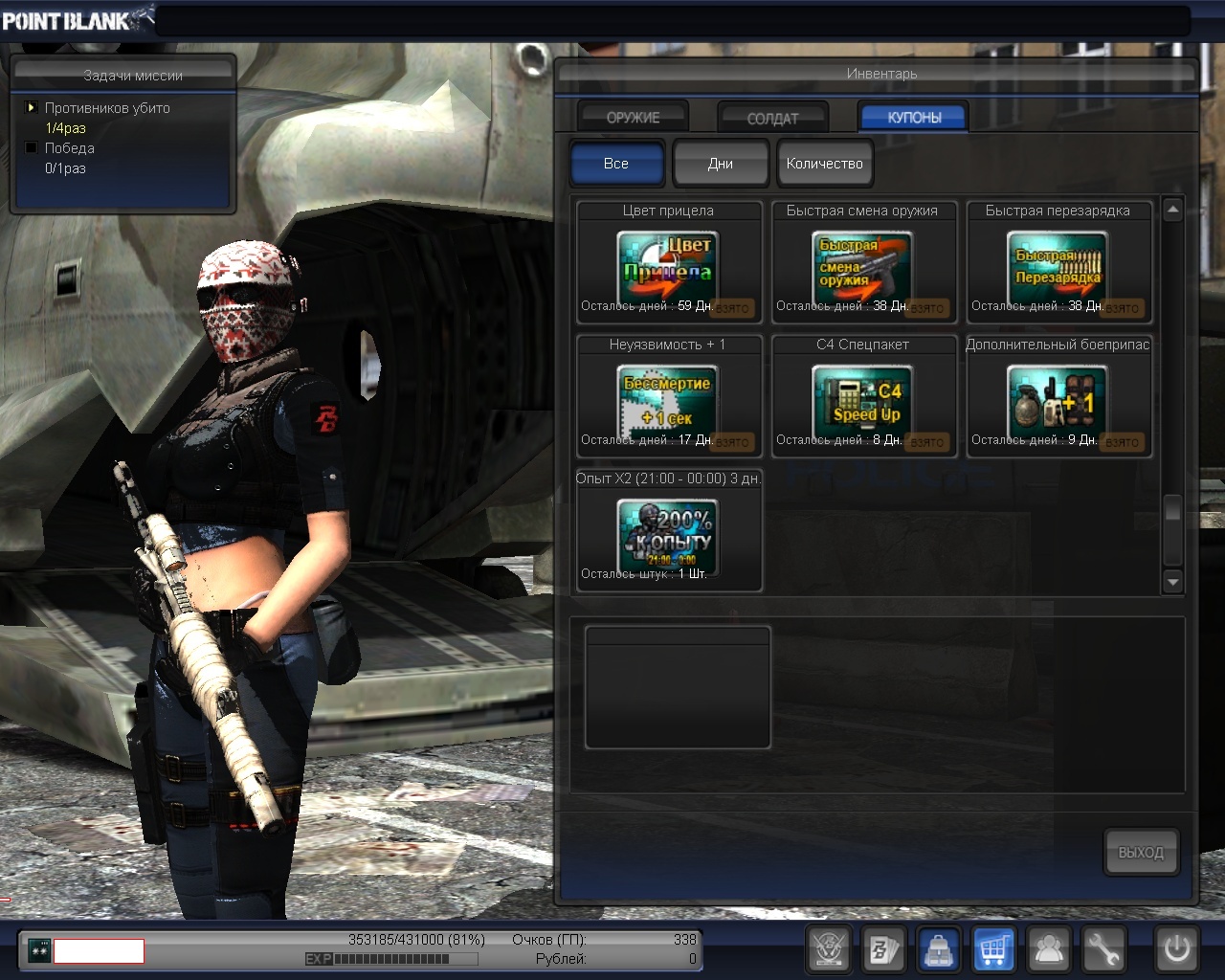Select the Быстрая перезарядка coupon icon
This screenshot has height=980, width=1225.
(x=1058, y=268)
